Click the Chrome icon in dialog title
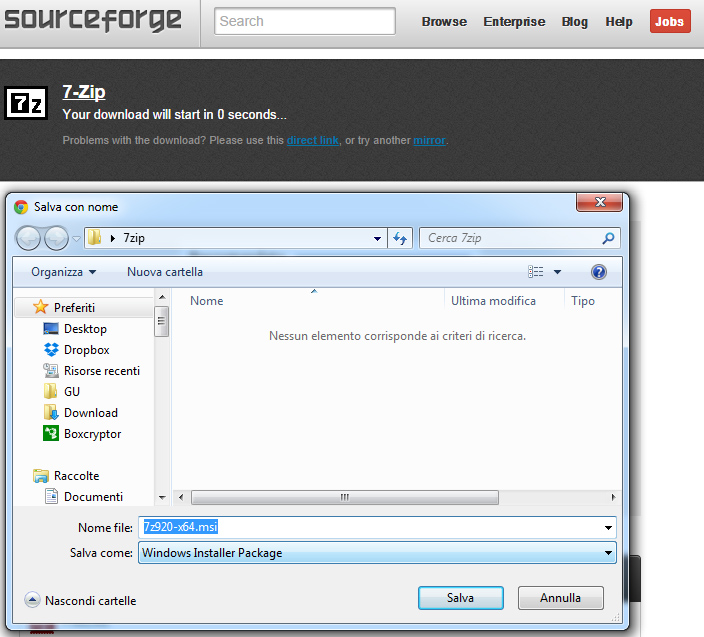 tap(21, 207)
